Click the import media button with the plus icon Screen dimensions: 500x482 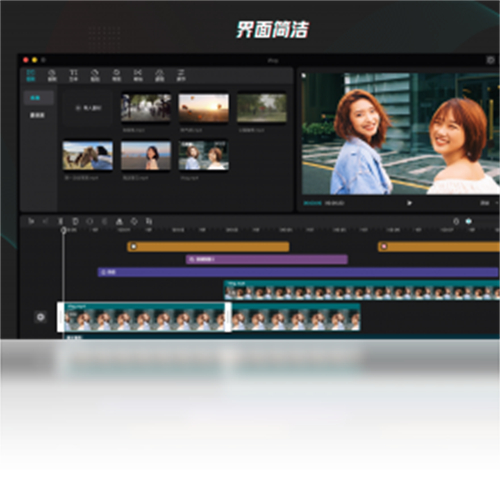point(88,108)
